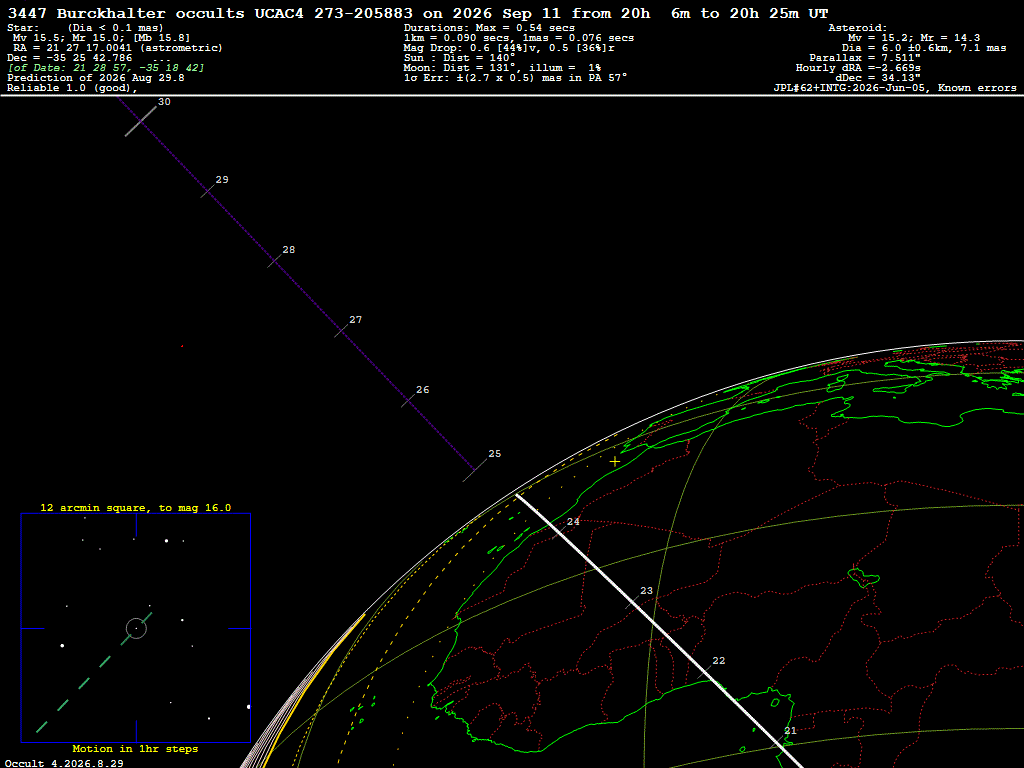Select minute marker 23 on the occultation path

[647, 591]
